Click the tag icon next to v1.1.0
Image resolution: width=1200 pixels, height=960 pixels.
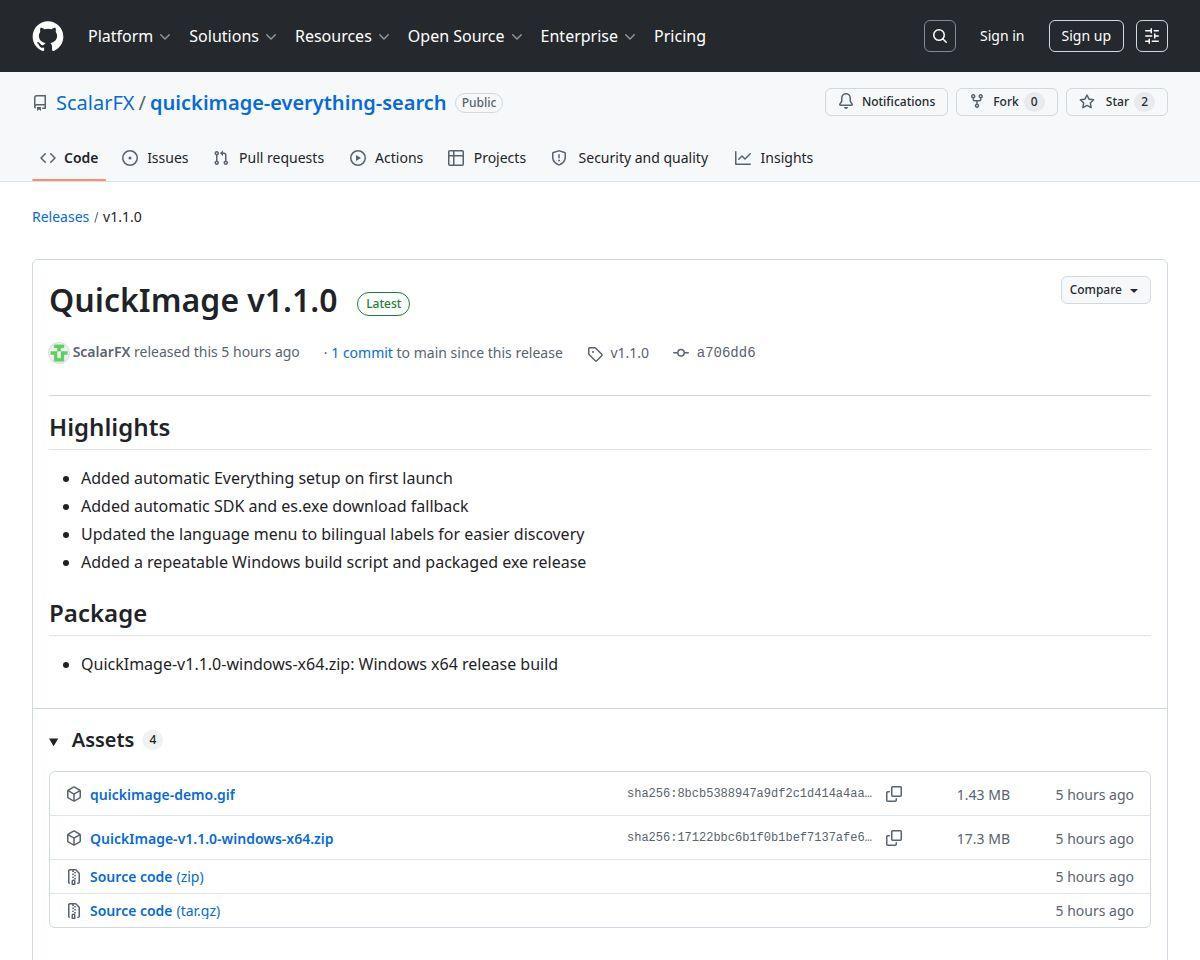[595, 354]
